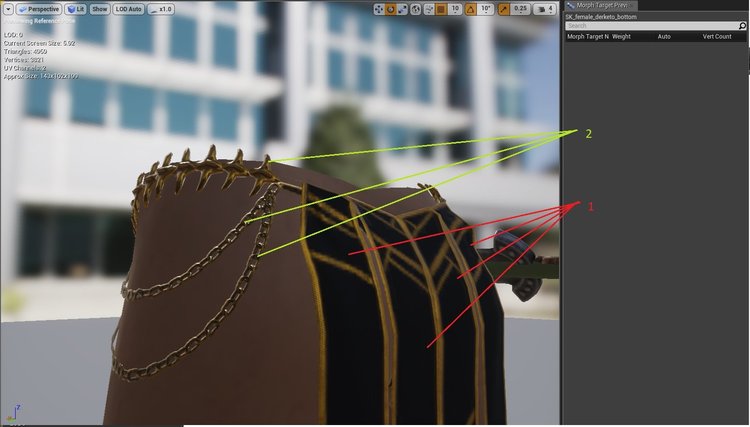The height and width of the screenshot is (427, 750).
Task: Sort by Vert Count column header
Action: tap(717, 36)
